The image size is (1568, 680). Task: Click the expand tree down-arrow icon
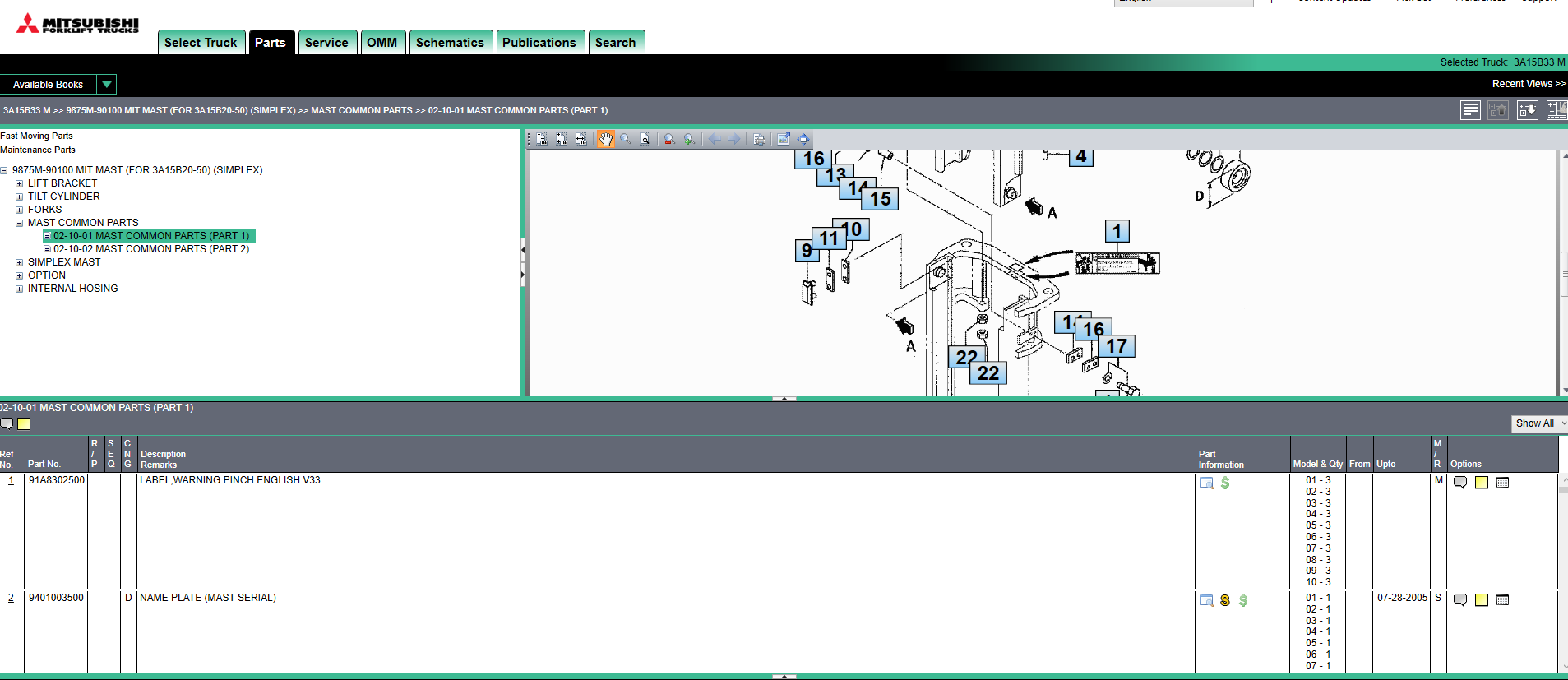coord(1528,110)
